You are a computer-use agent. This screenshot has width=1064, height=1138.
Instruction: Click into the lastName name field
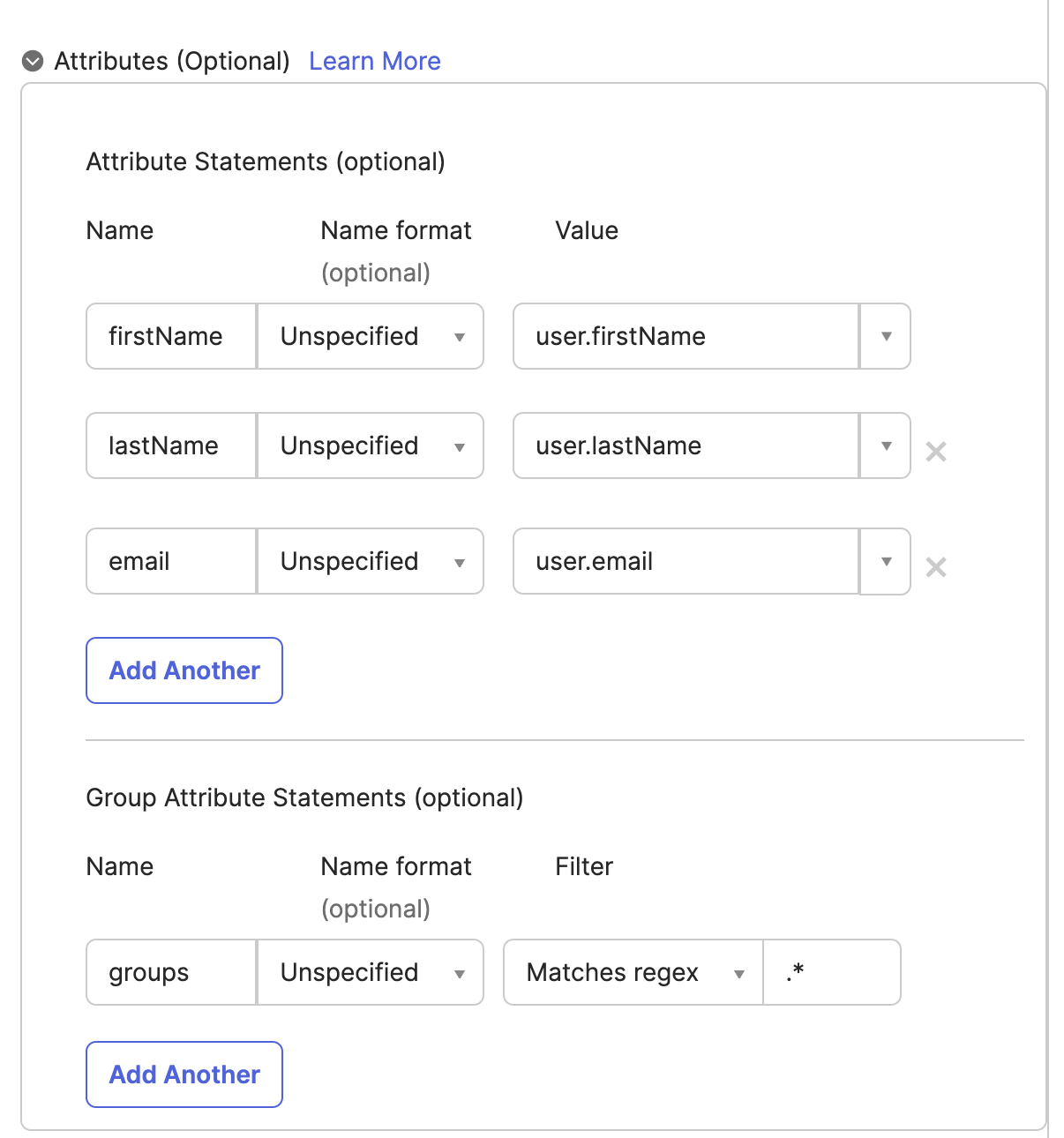(x=169, y=445)
